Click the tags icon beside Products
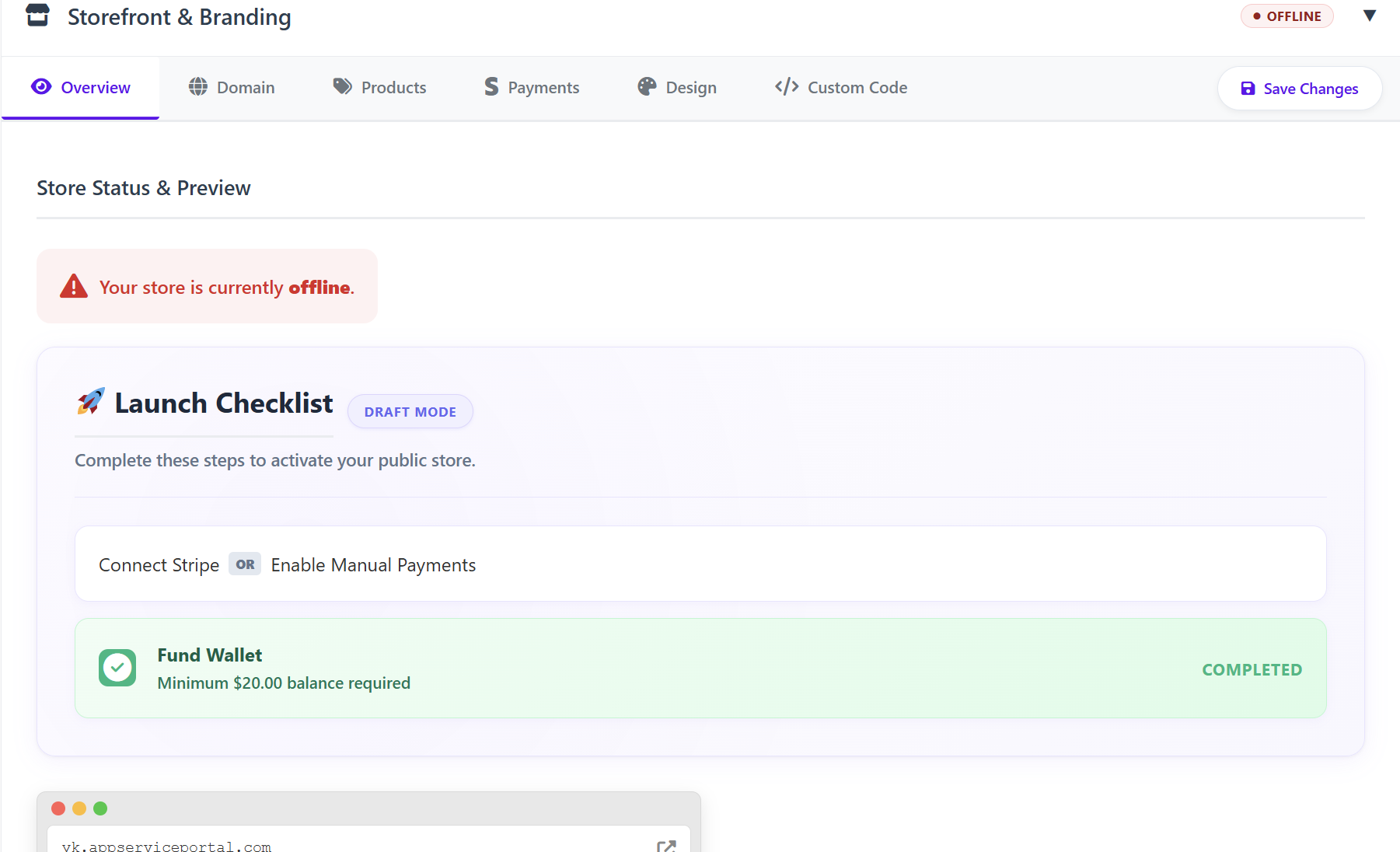1400x852 pixels. pos(342,86)
